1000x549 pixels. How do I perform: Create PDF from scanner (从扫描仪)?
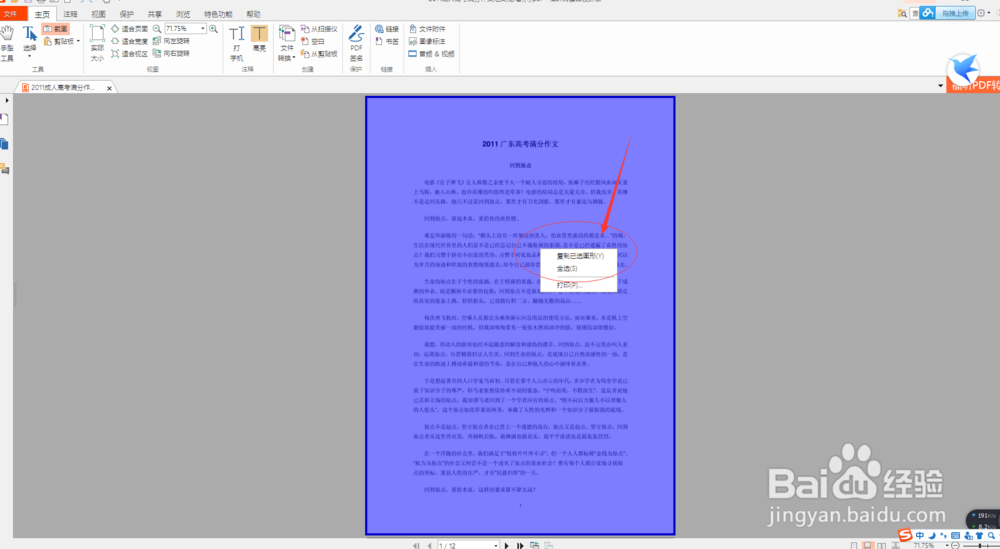[320, 29]
